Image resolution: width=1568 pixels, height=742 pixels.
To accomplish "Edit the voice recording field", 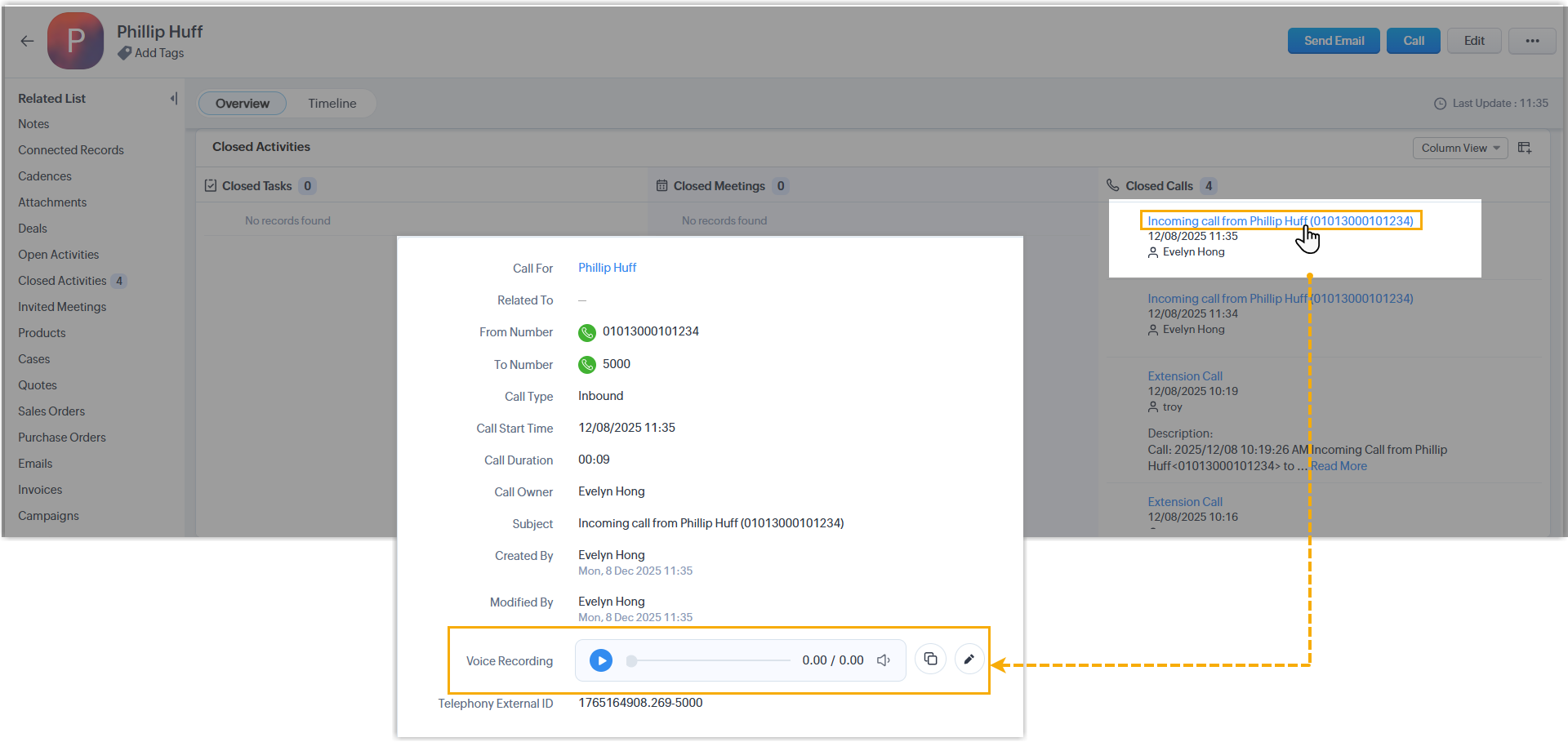I will pos(969,660).
